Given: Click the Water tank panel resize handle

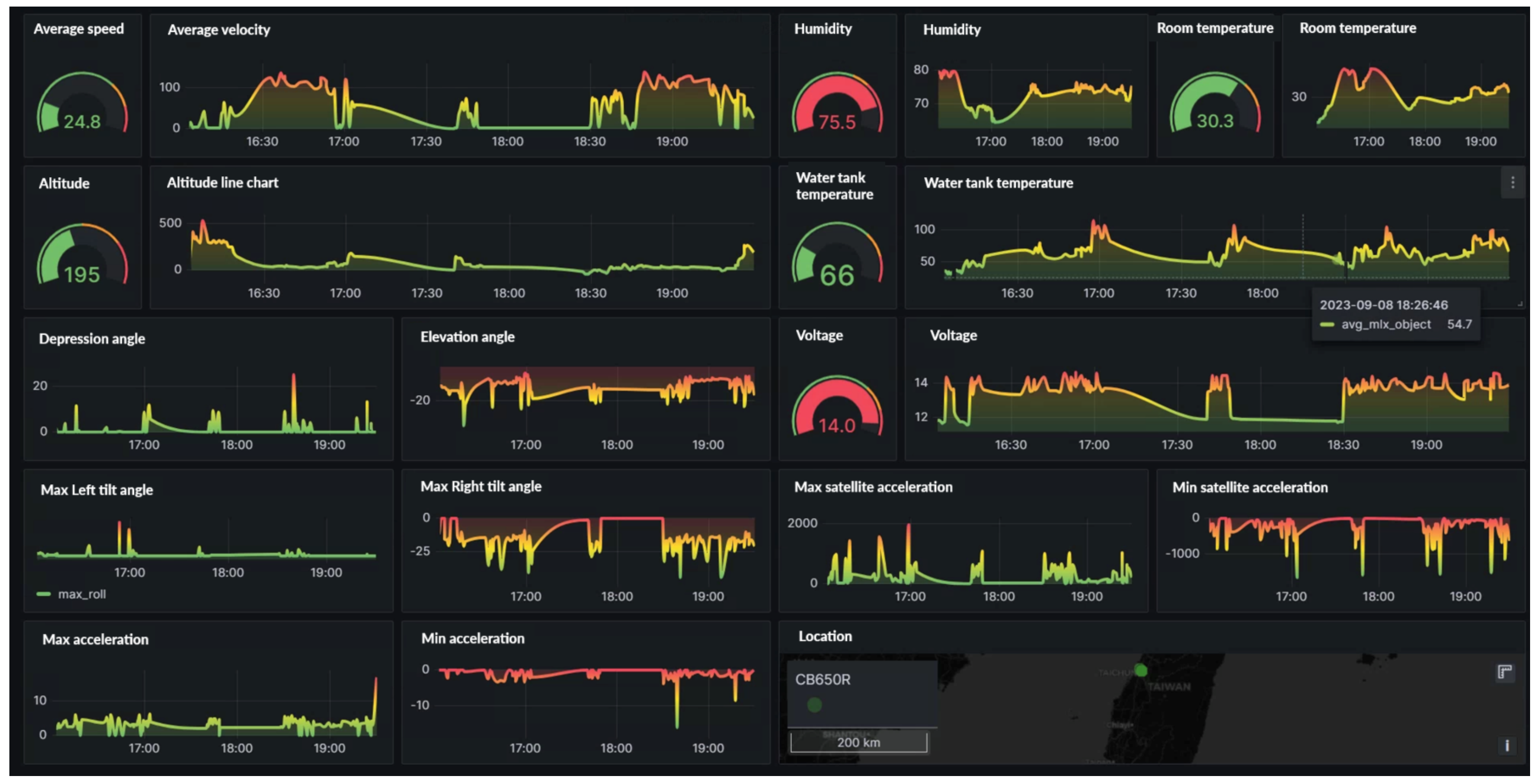Looking at the screenshot, I should (x=1520, y=304).
